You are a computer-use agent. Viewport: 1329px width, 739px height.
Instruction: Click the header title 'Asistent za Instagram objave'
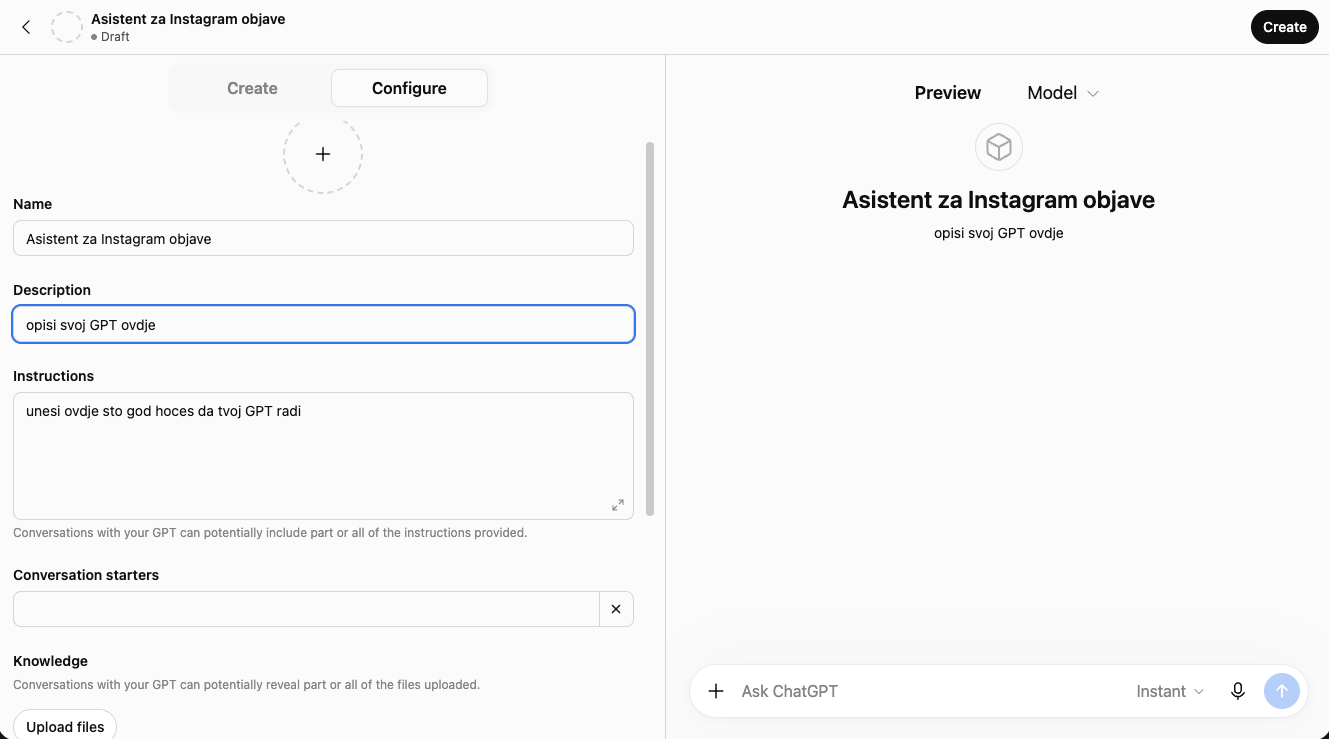[x=188, y=19]
